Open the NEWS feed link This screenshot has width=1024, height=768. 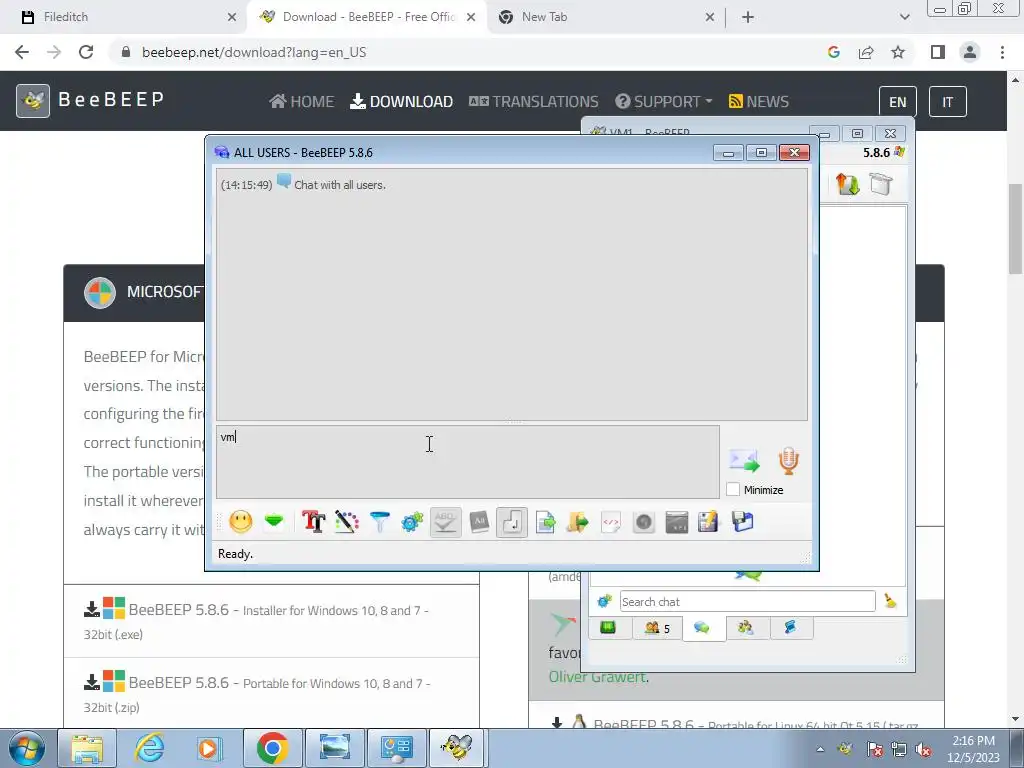758,101
